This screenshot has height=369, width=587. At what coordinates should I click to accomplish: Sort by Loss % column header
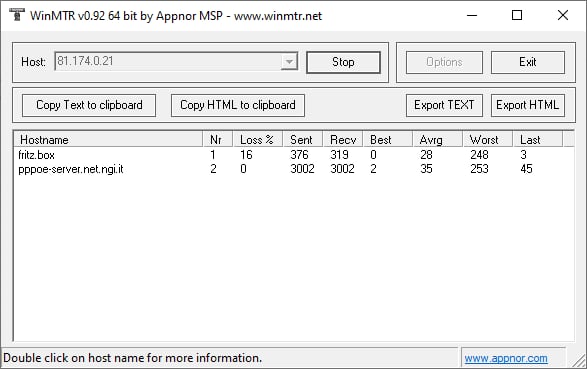[258, 140]
